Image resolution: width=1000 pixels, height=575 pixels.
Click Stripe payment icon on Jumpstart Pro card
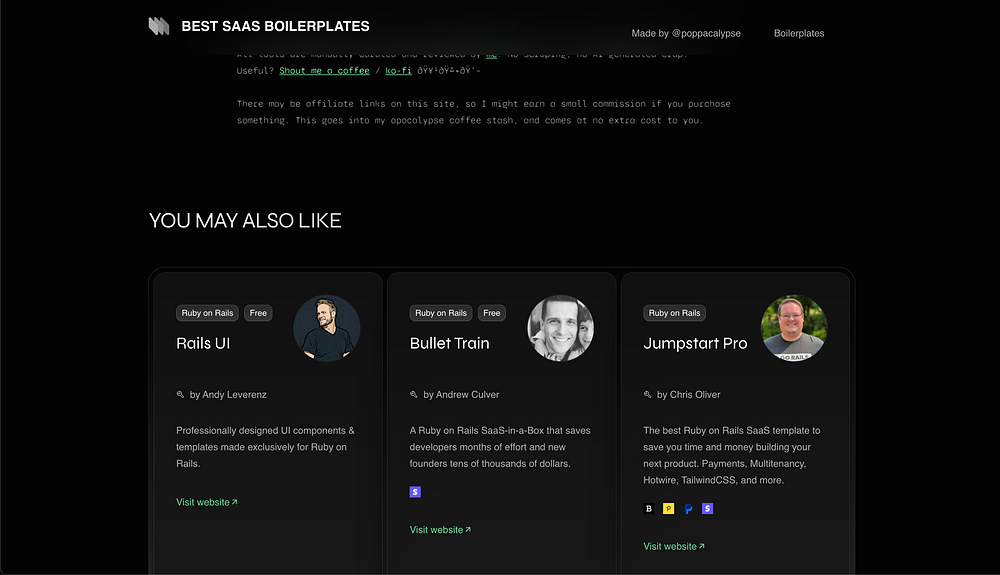[707, 509]
